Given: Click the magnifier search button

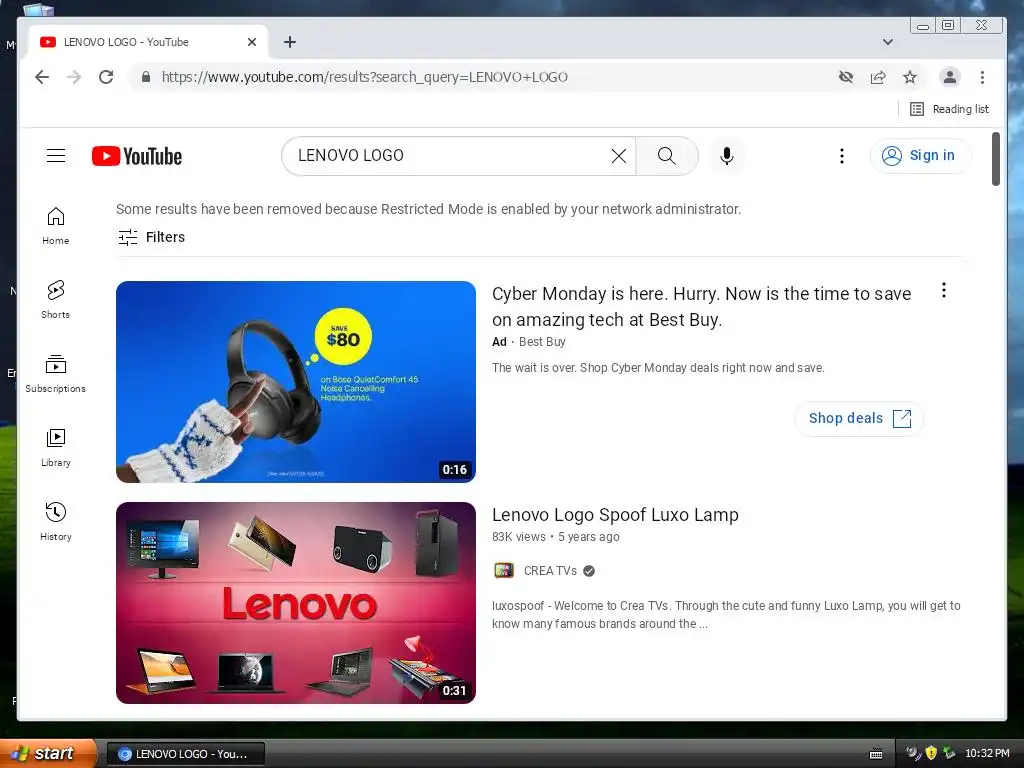Looking at the screenshot, I should (666, 155).
